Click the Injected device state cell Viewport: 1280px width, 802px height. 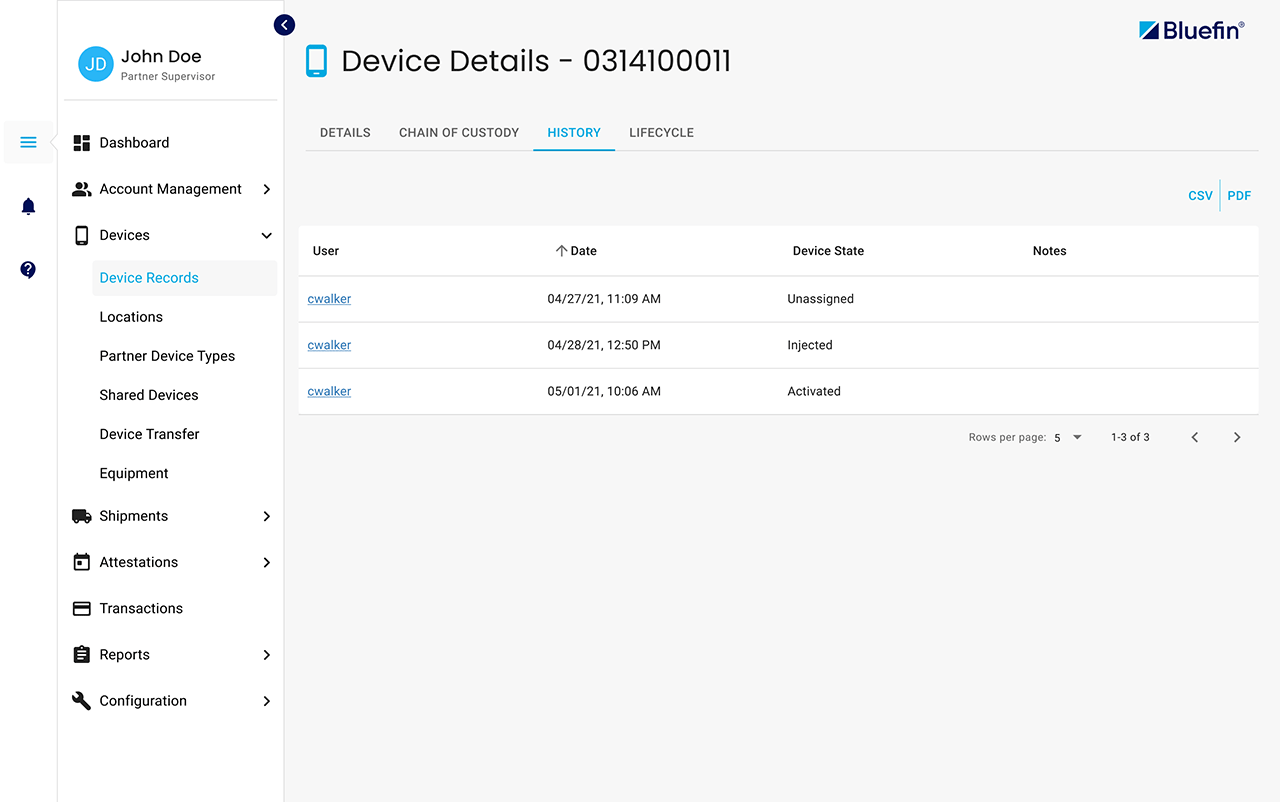[x=810, y=345]
